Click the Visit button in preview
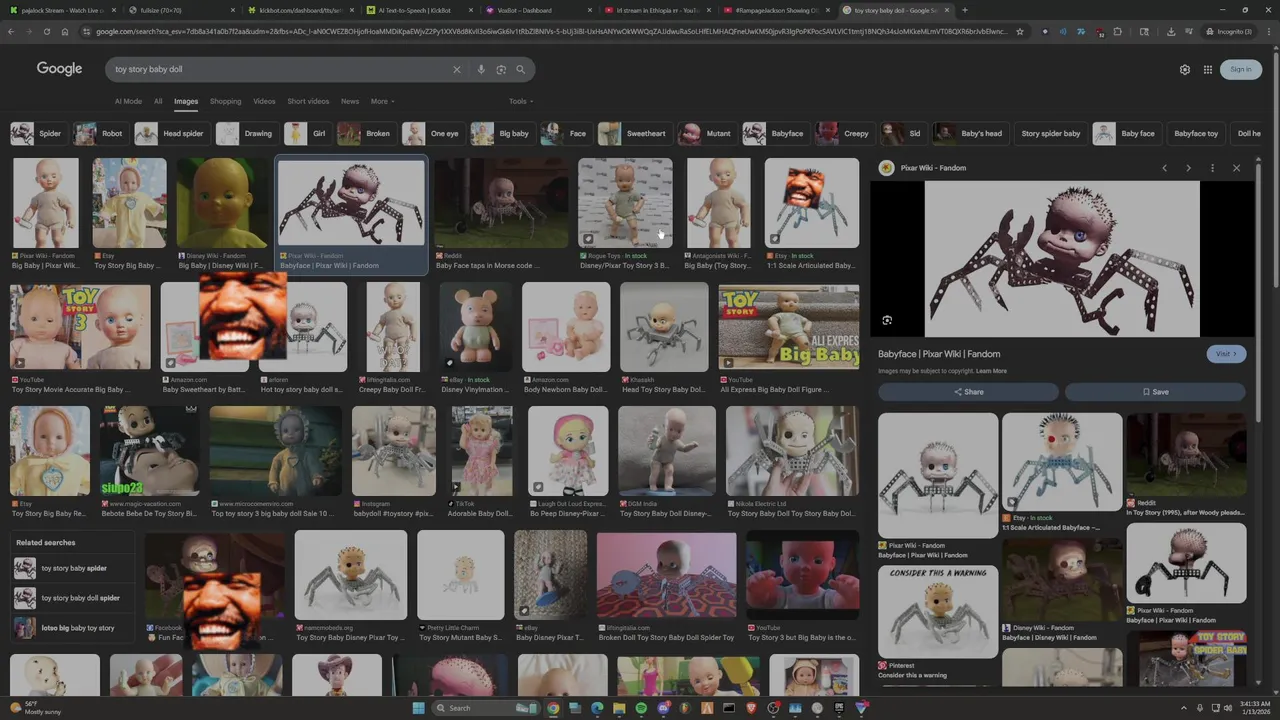This screenshot has height=720, width=1280. point(1226,354)
